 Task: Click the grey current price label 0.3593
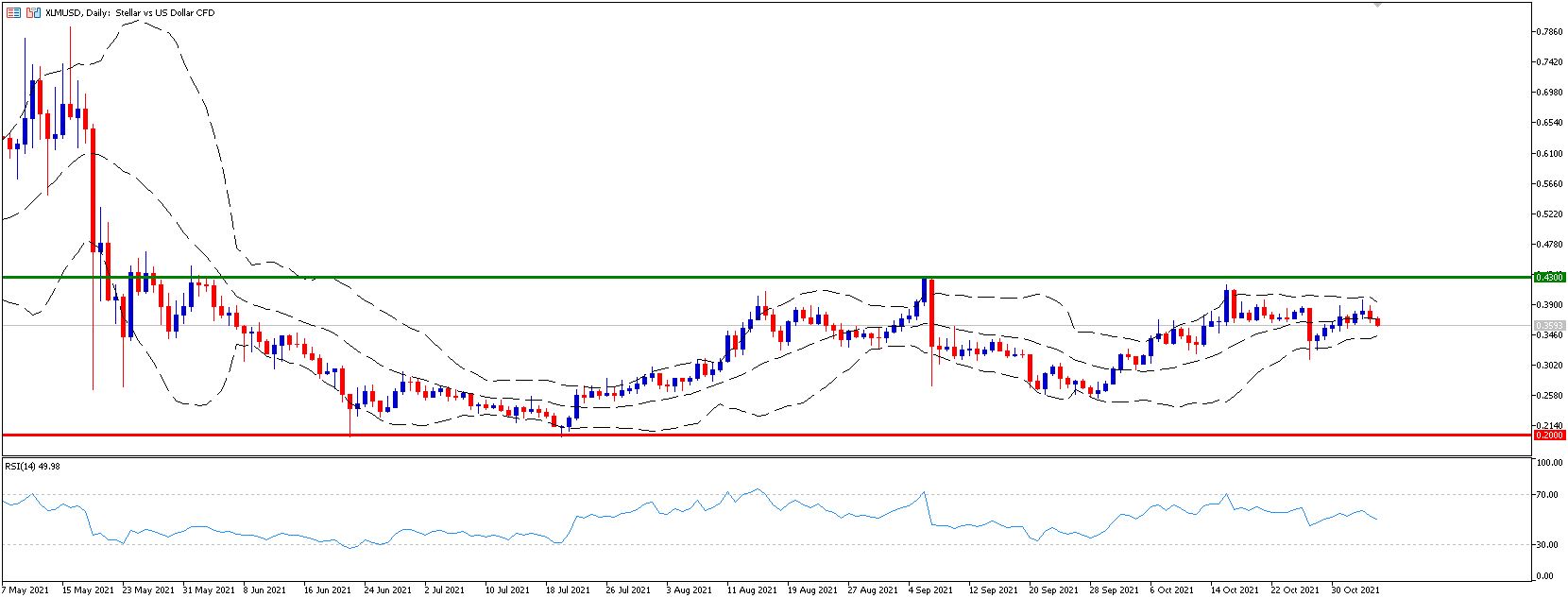tap(1549, 326)
